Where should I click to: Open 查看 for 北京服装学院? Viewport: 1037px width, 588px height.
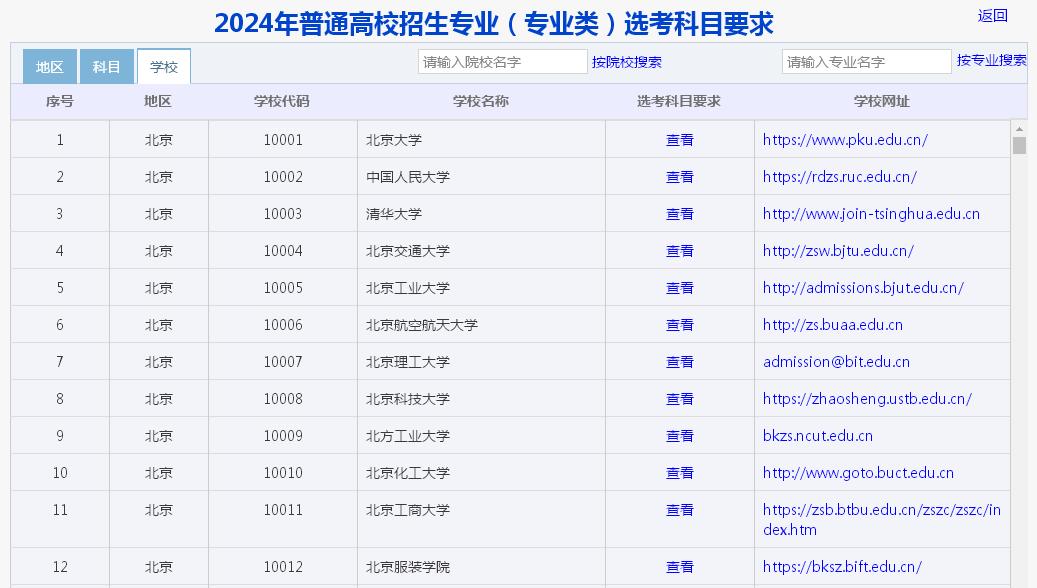tap(679, 567)
